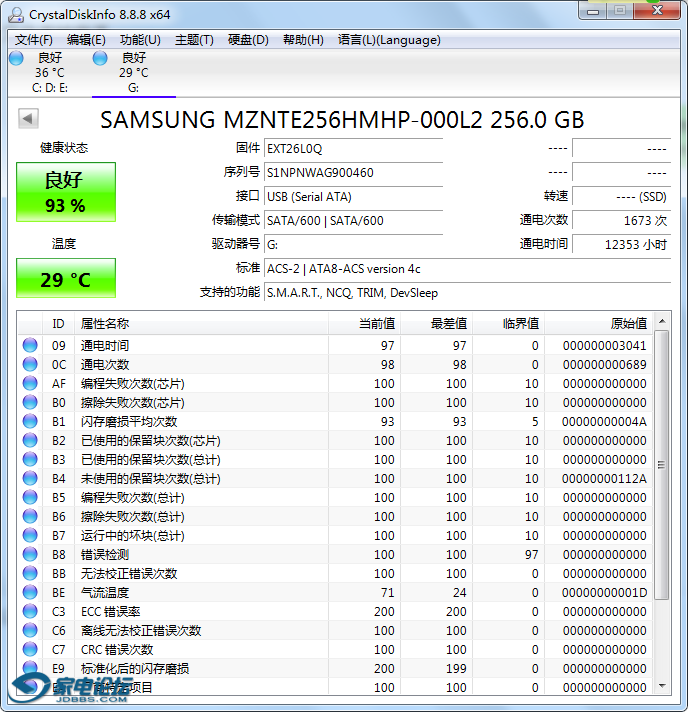Click the serial number S1NPNWAG900460
This screenshot has width=688, height=712.
click(353, 173)
